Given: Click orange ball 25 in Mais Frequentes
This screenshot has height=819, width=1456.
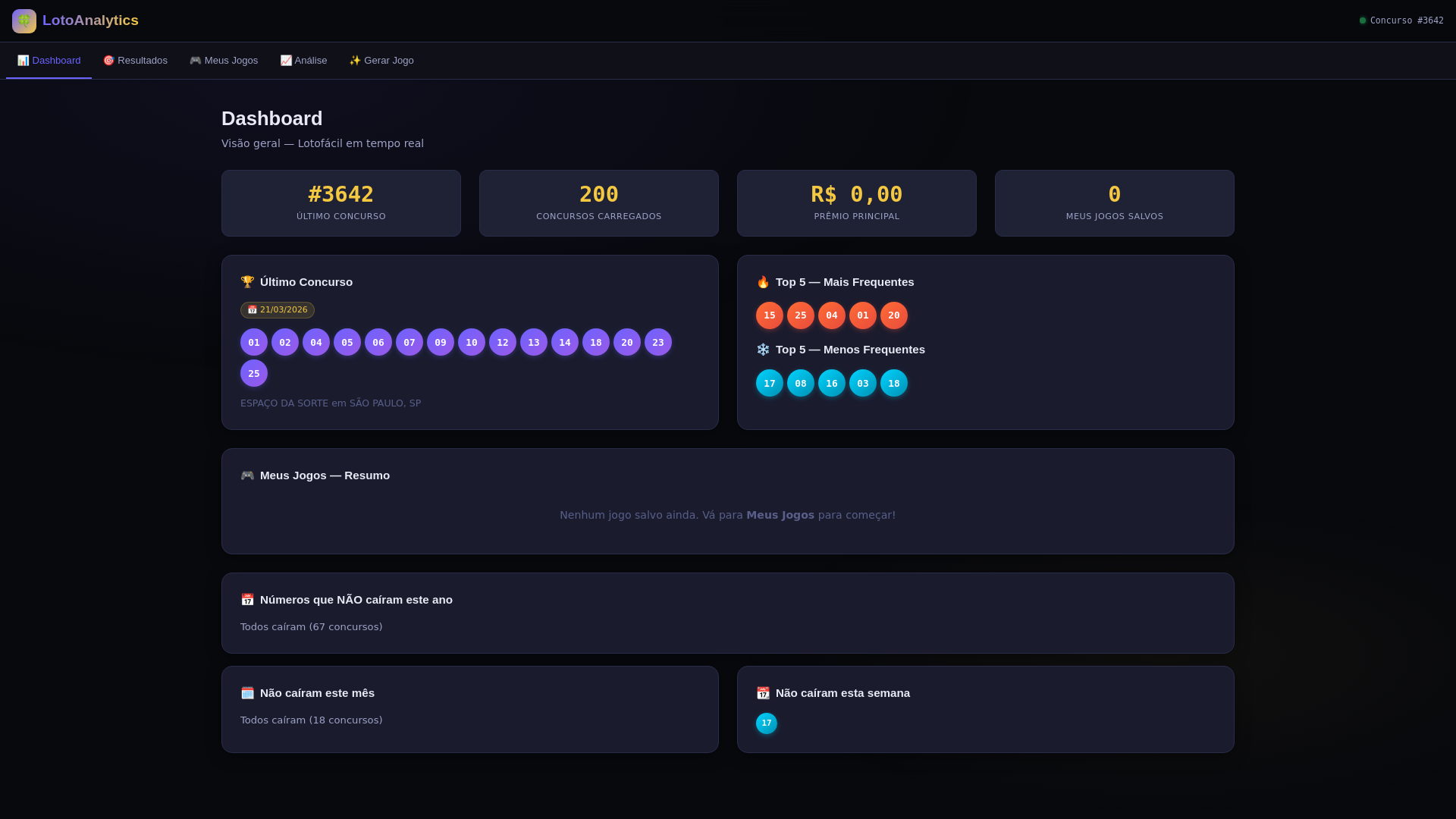Looking at the screenshot, I should coord(801,315).
